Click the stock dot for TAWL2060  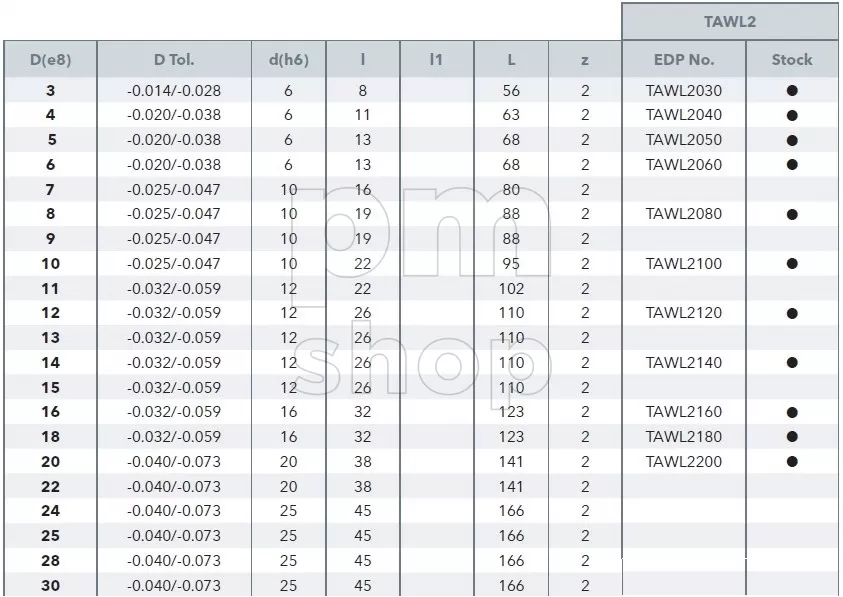point(791,165)
